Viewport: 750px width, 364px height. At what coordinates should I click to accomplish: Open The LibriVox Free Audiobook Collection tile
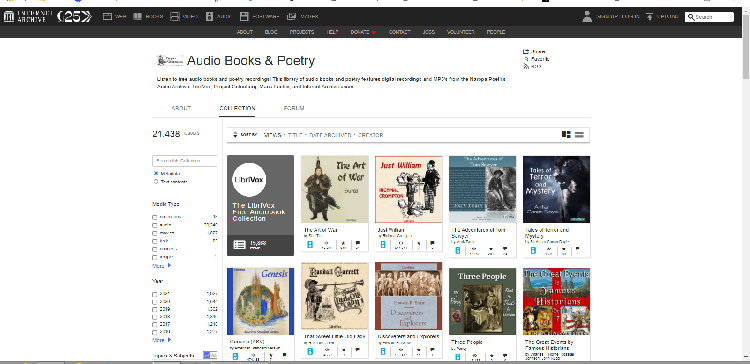[260, 205]
